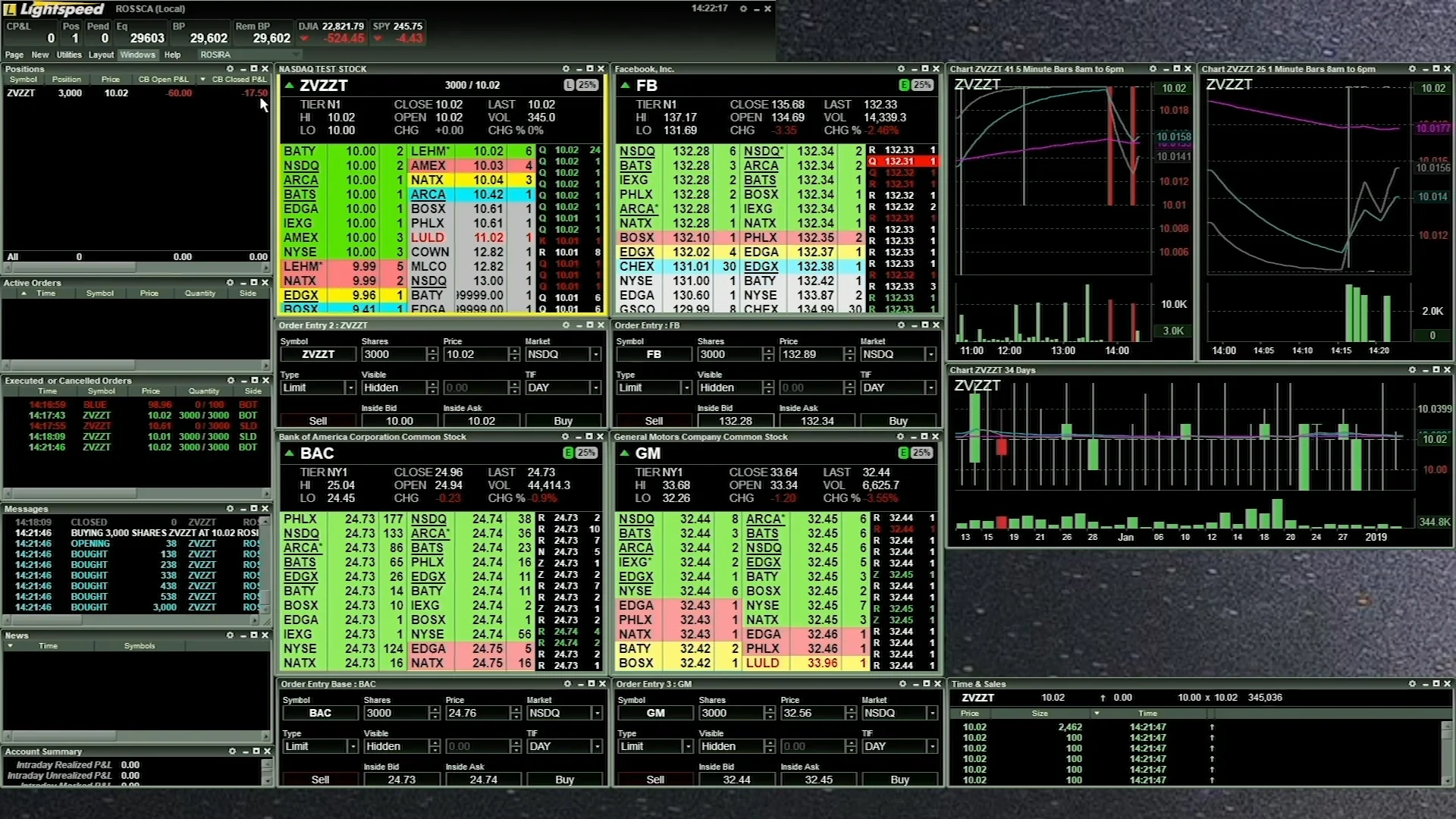Image resolution: width=1456 pixels, height=819 pixels.
Task: Click Price field in GM order entry
Action: pos(810,714)
